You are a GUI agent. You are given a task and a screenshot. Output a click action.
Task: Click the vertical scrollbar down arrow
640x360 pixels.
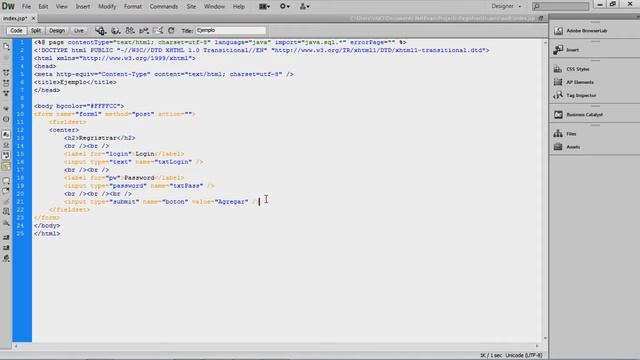[x=545, y=338]
